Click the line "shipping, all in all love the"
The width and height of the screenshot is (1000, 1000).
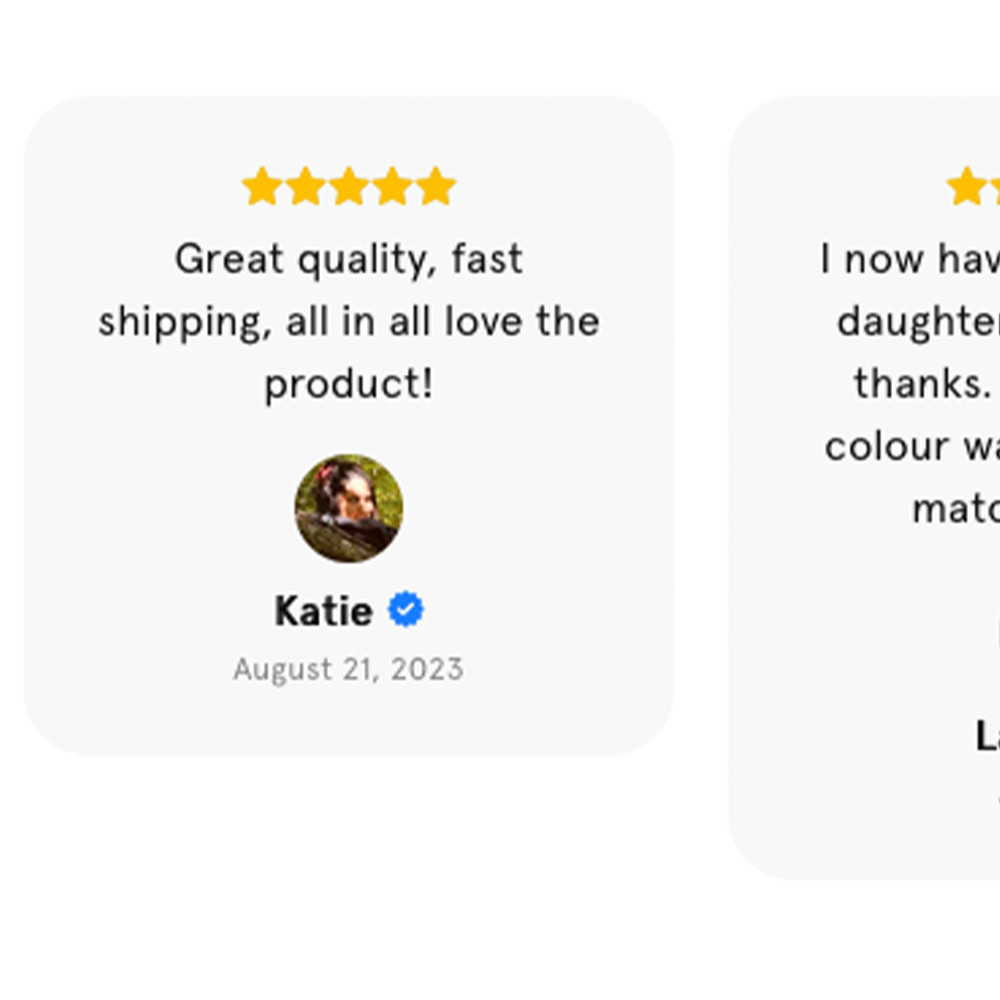pos(349,322)
